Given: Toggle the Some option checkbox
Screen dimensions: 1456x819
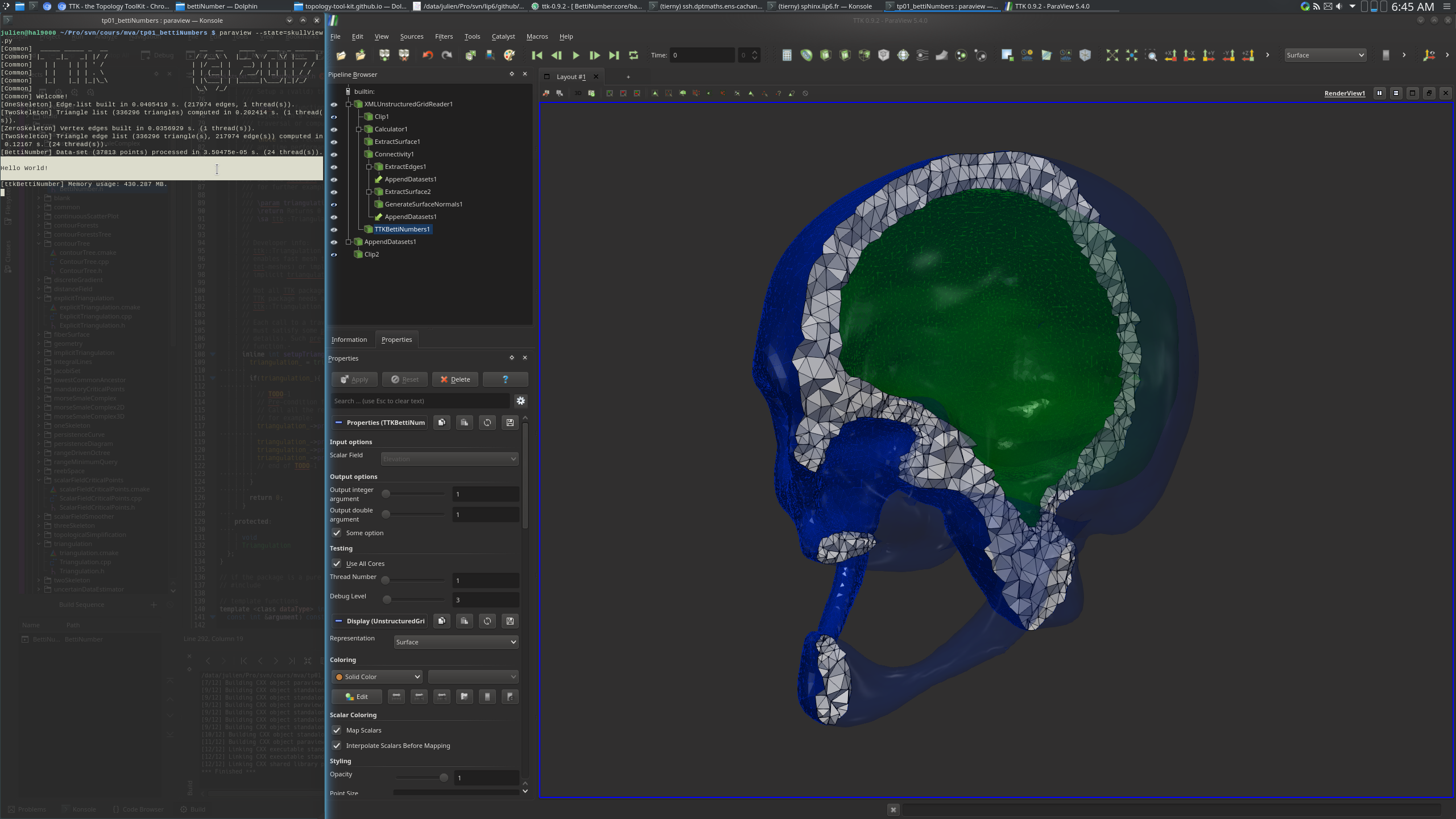Looking at the screenshot, I should coord(337,533).
